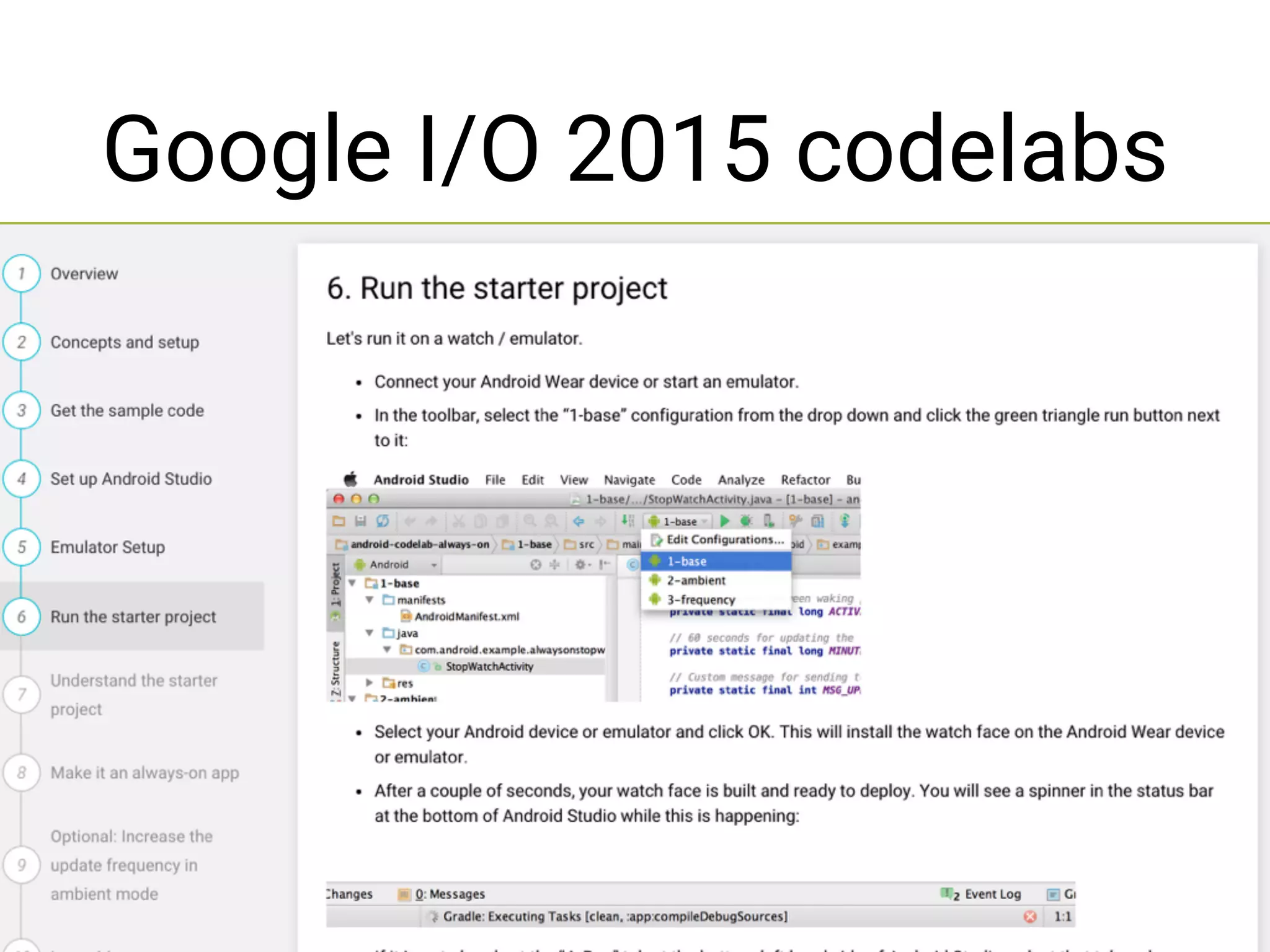
Task: Open the Android project view dropdown
Action: [396, 565]
